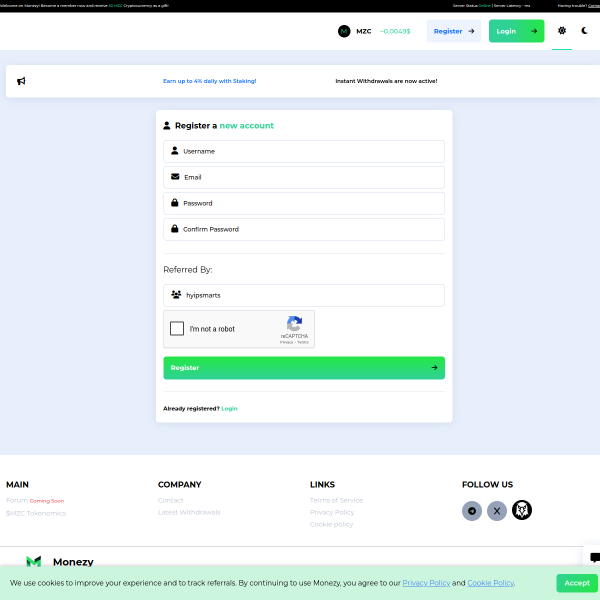This screenshot has height=600, width=600.
Task: Focus the Username input field
Action: pyautogui.click(x=304, y=151)
